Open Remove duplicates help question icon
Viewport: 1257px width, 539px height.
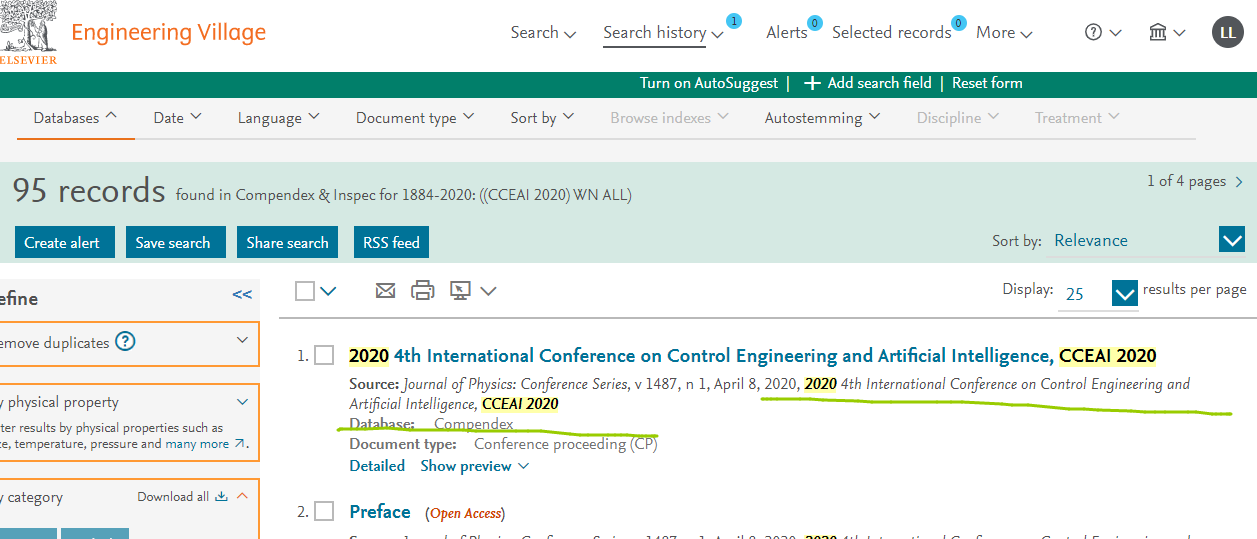[125, 342]
